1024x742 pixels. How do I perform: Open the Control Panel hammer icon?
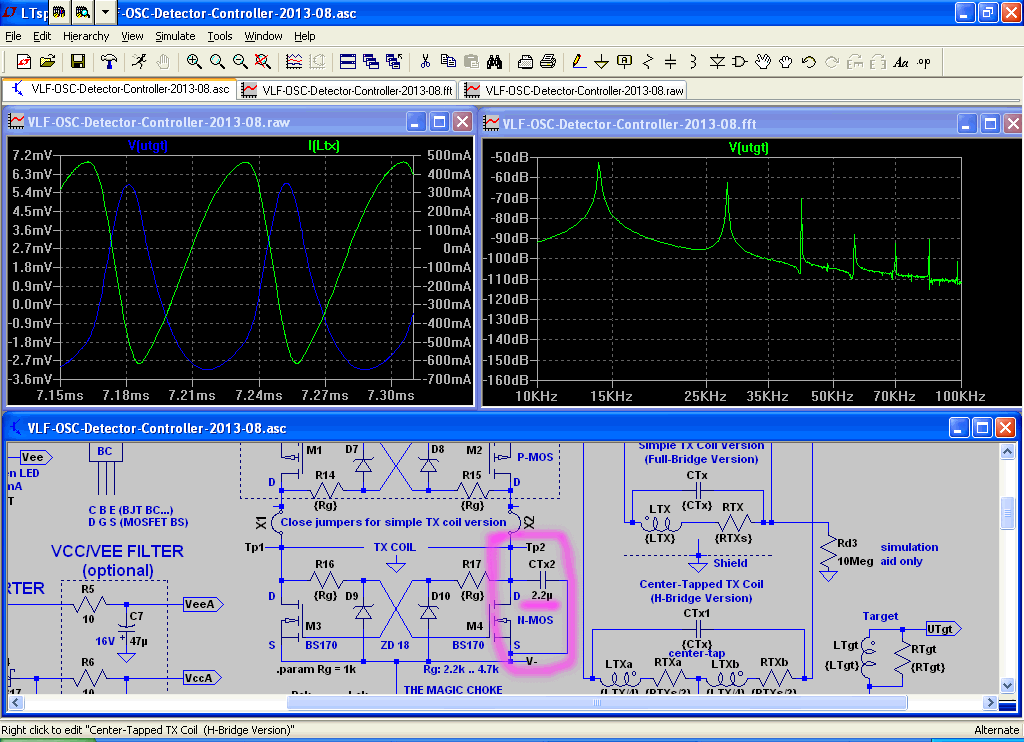click(x=109, y=61)
